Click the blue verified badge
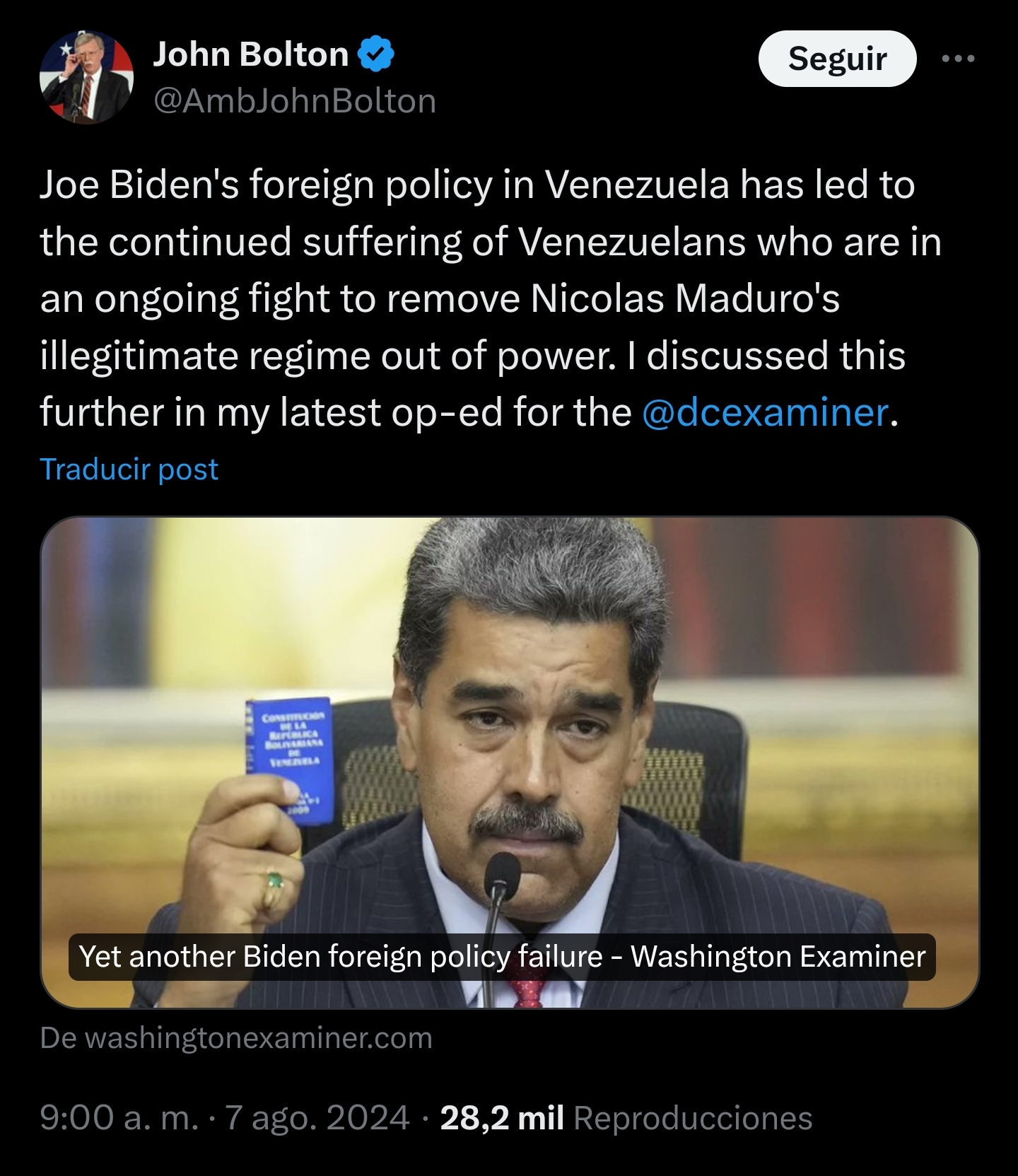1018x1176 pixels. 377,54
